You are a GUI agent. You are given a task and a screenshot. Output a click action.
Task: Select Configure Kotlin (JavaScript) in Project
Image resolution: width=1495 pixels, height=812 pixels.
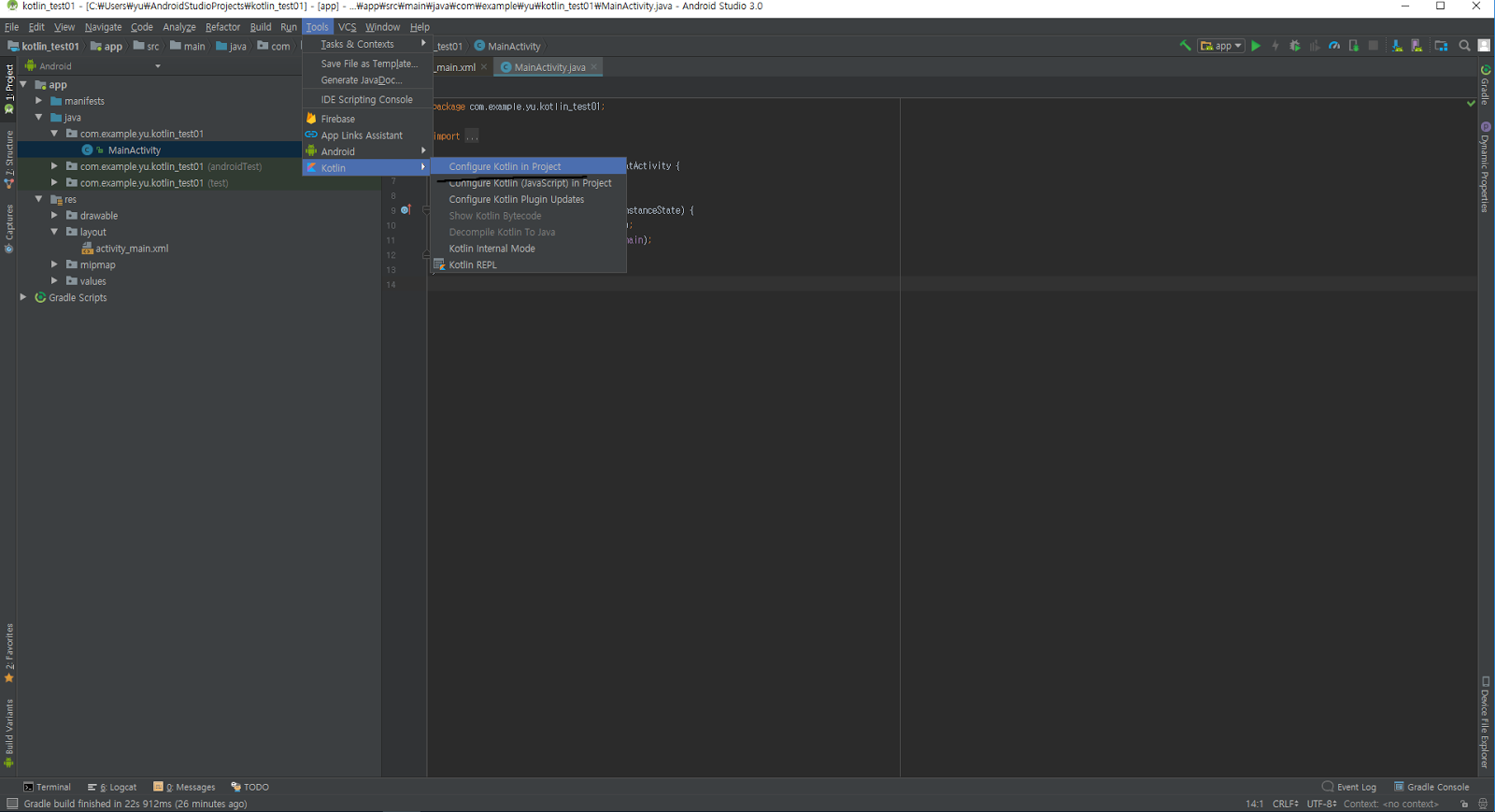(x=528, y=183)
